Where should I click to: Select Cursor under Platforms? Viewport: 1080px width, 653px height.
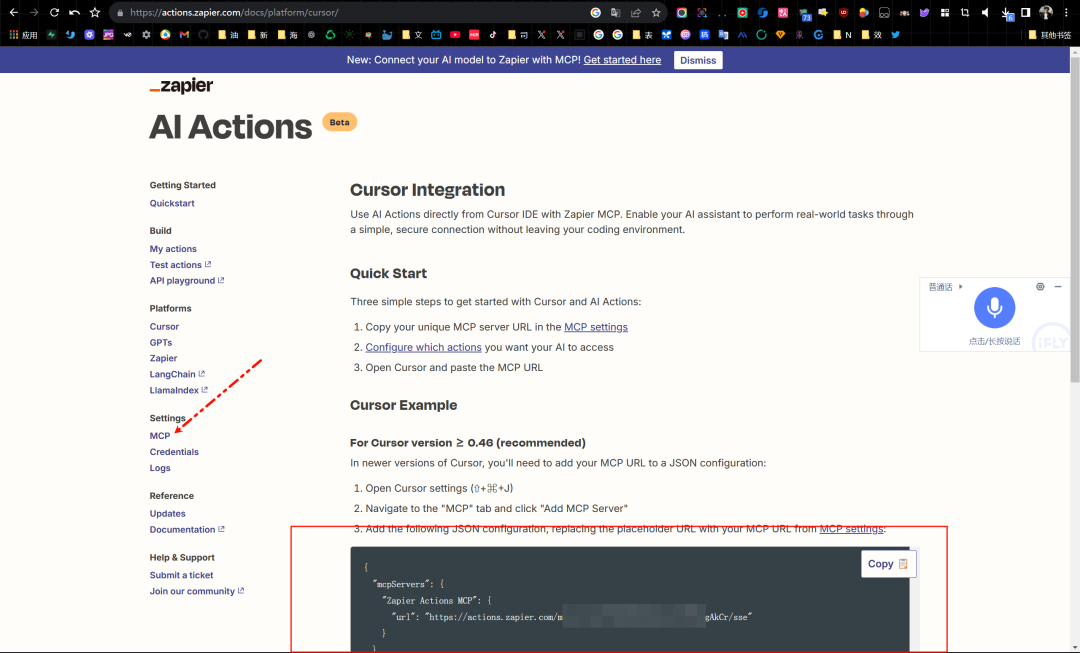(164, 326)
